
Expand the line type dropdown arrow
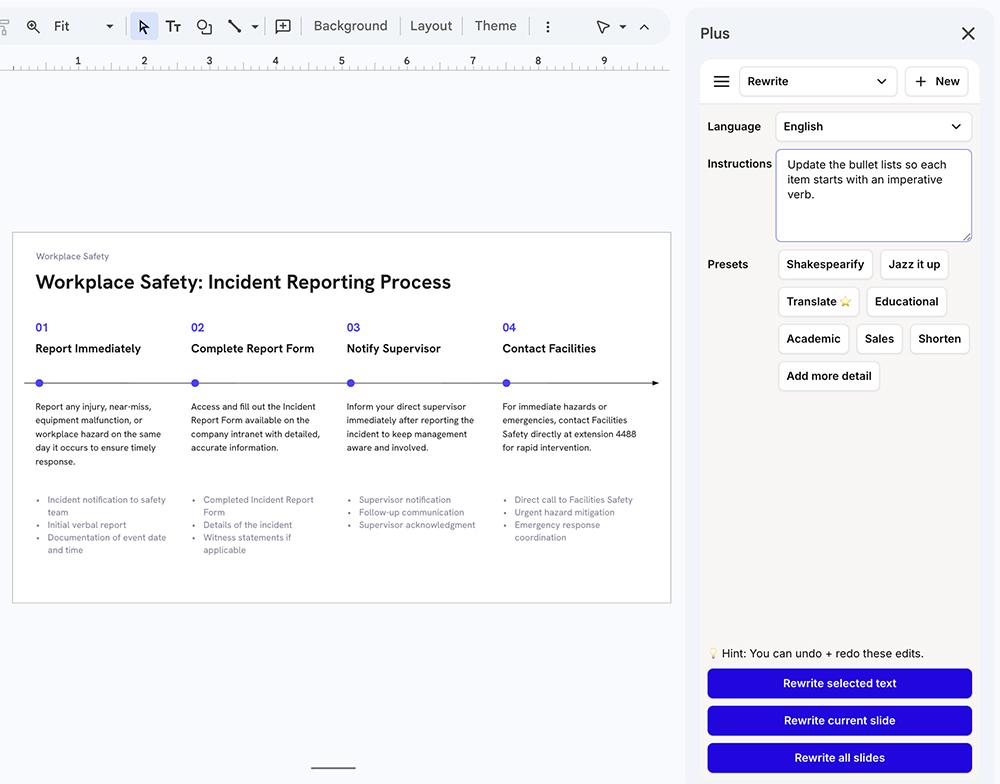[x=254, y=27]
